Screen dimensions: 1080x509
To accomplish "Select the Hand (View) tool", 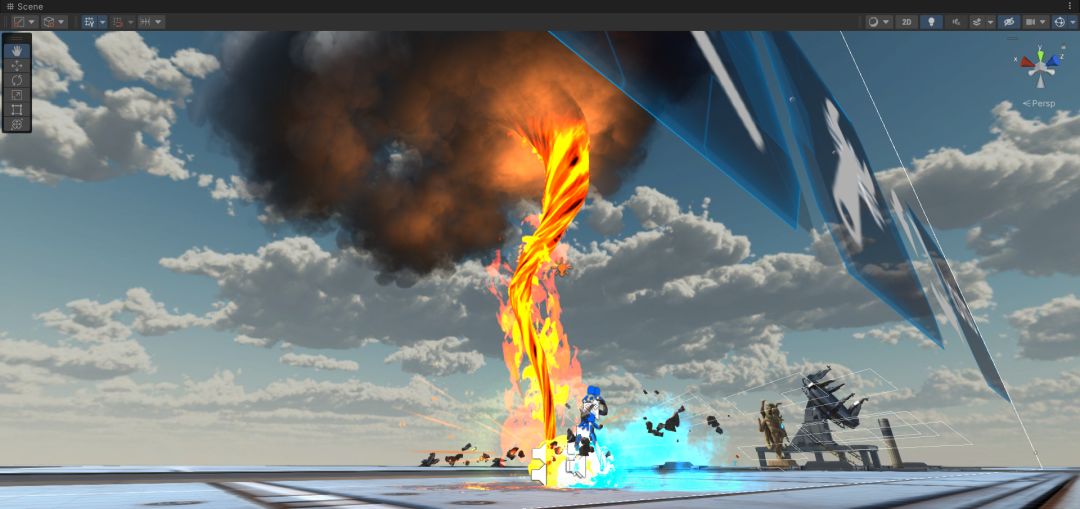I will click(17, 50).
